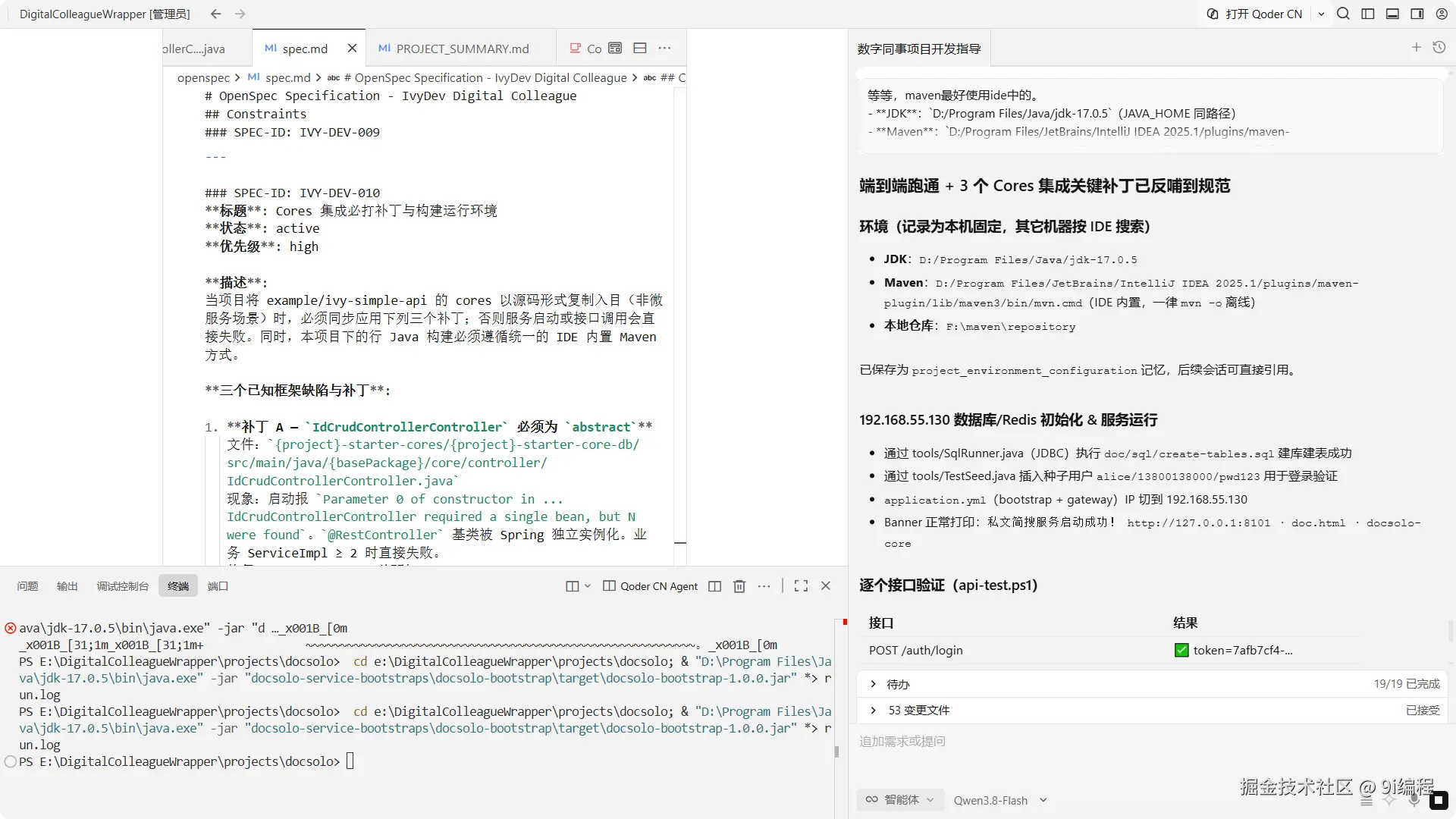Image resolution: width=1456 pixels, height=819 pixels.
Task: Go forward with the navigation arrow
Action: [240, 14]
